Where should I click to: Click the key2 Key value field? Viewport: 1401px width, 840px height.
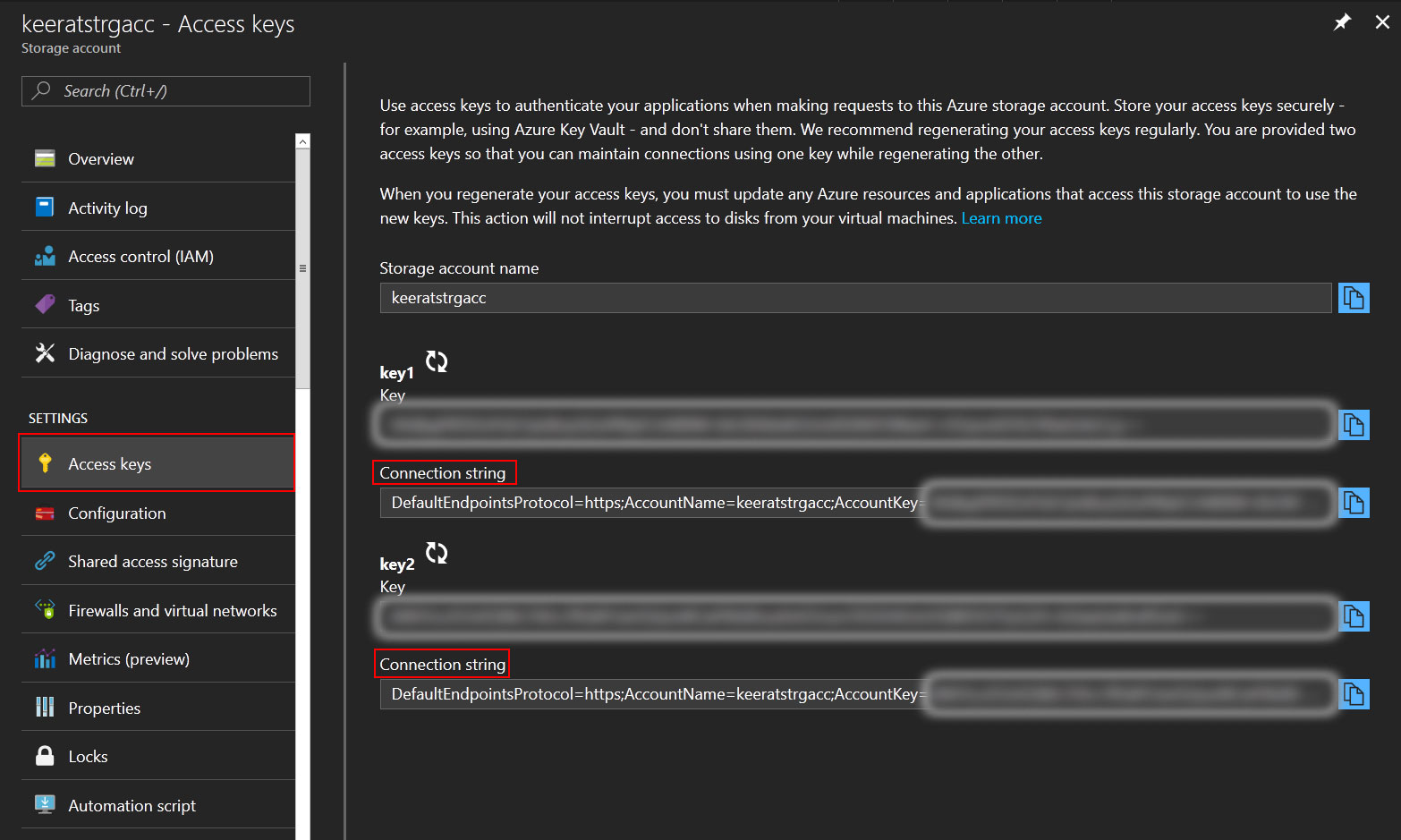(855, 616)
